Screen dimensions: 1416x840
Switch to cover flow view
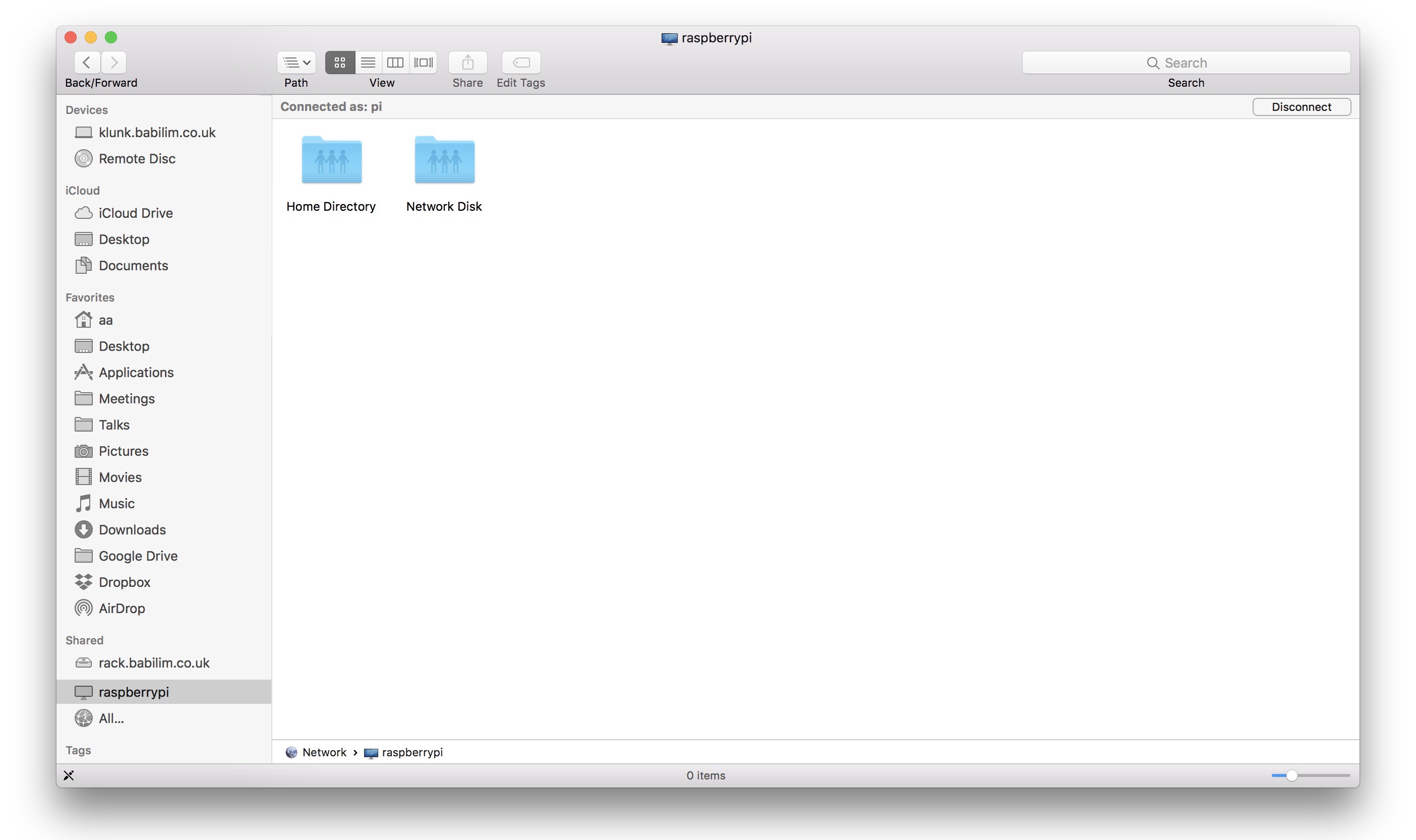point(423,62)
